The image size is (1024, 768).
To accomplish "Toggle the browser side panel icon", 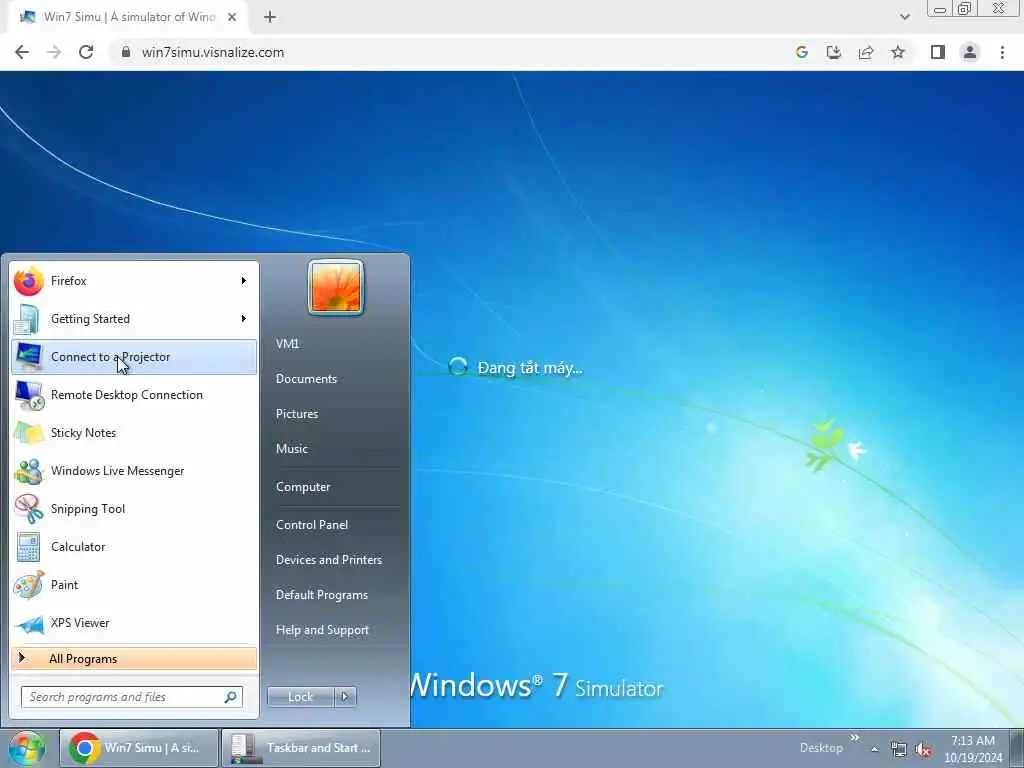I will coord(938,52).
